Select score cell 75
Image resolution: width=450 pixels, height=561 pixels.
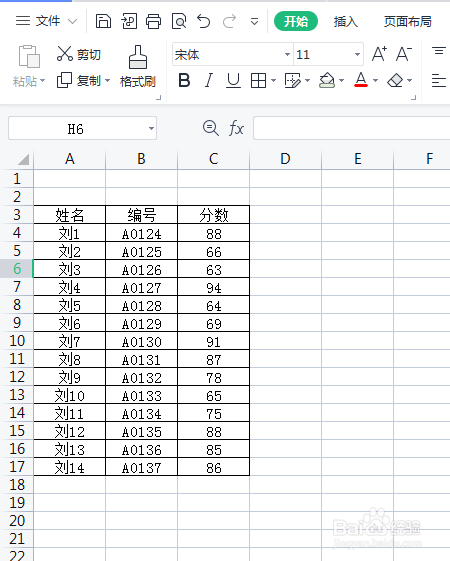pos(214,413)
